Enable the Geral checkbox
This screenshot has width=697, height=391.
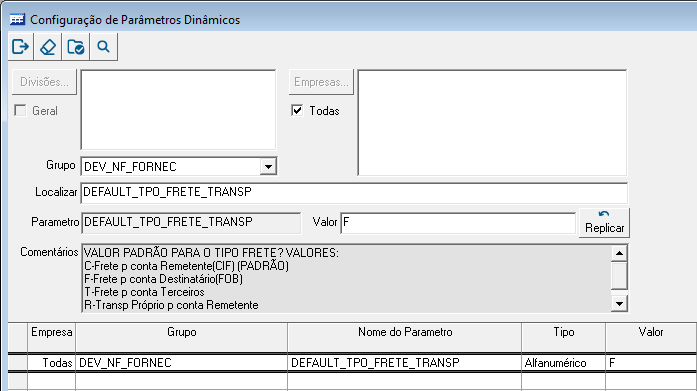[x=20, y=110]
